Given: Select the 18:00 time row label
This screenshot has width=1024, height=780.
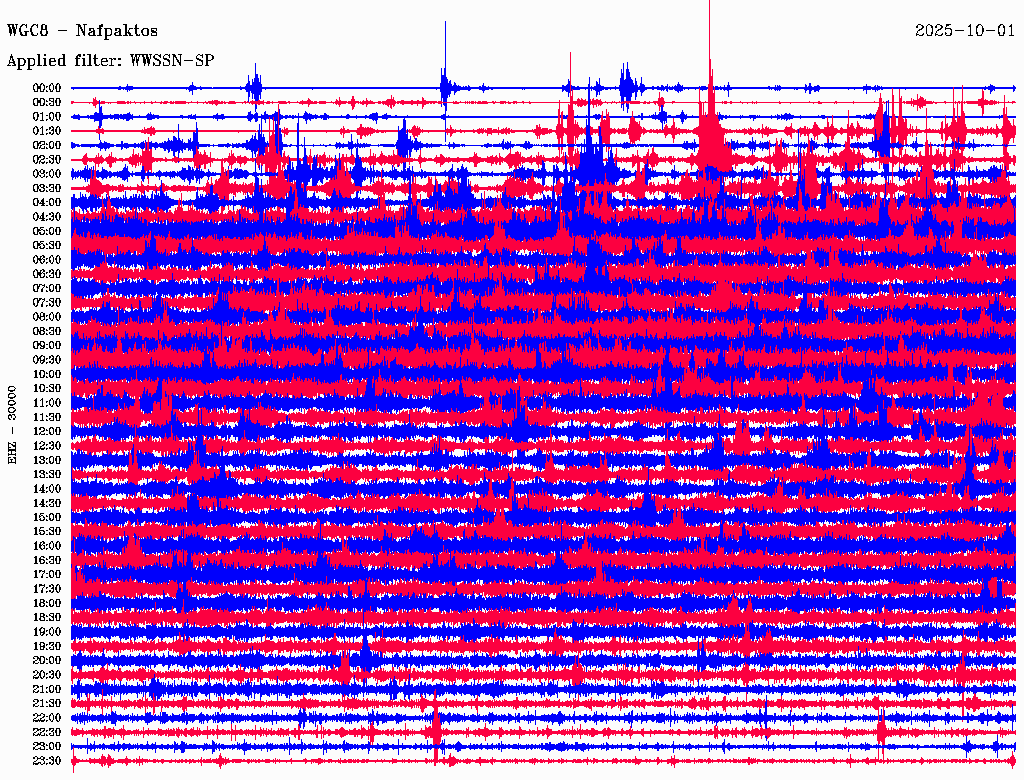Looking at the screenshot, I should (x=47, y=604).
